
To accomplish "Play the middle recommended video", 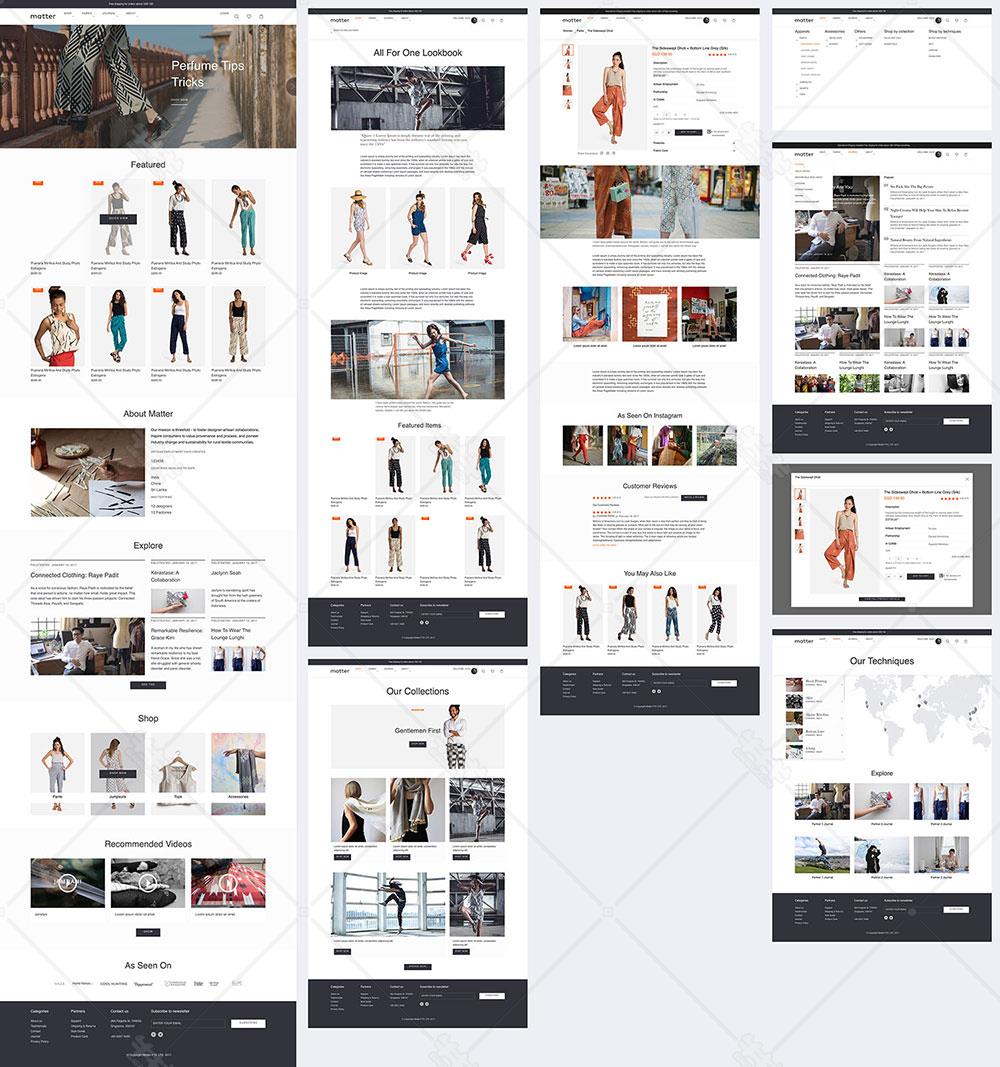I will pos(147,883).
